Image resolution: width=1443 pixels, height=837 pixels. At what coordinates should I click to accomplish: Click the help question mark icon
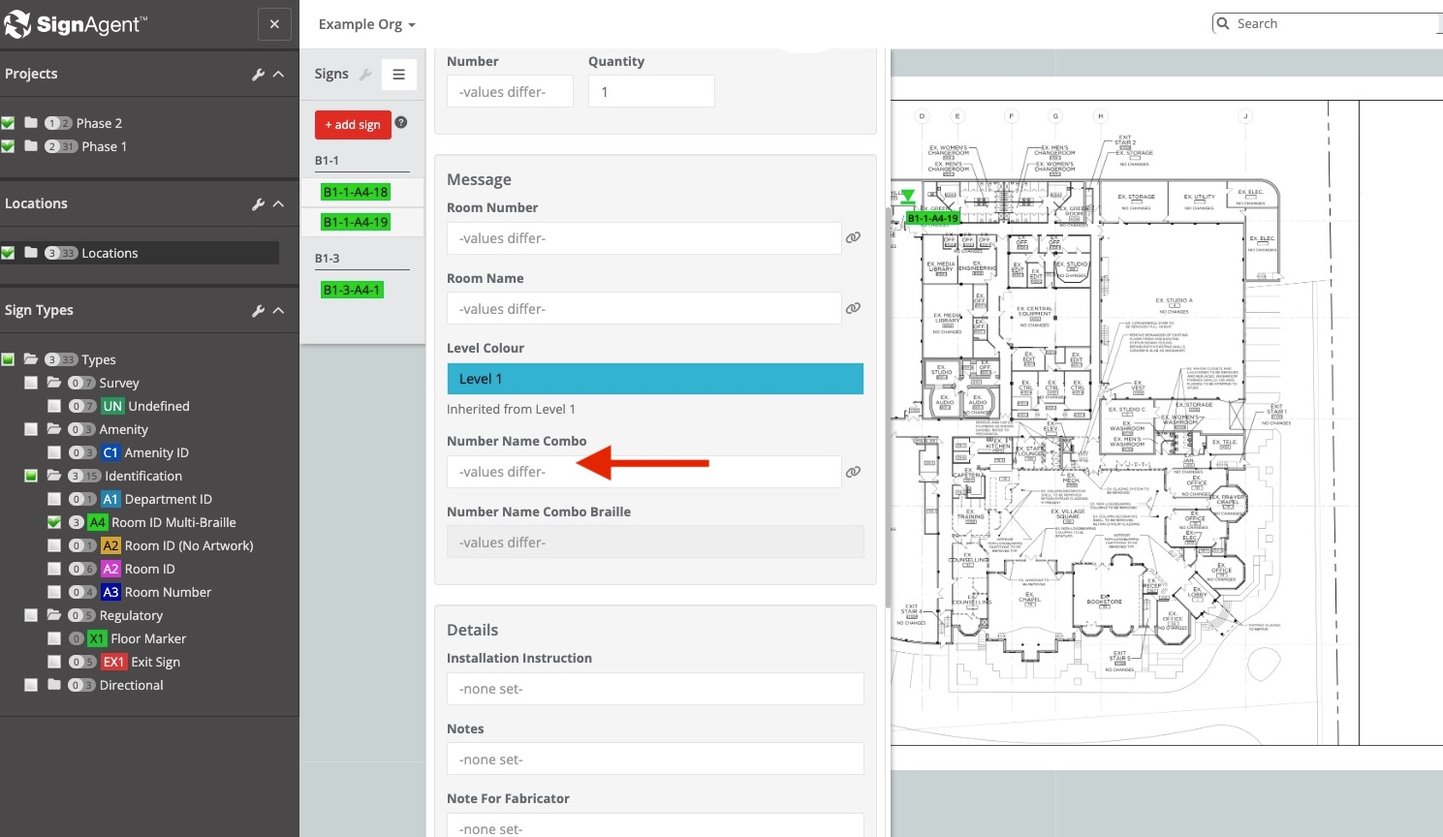click(401, 123)
